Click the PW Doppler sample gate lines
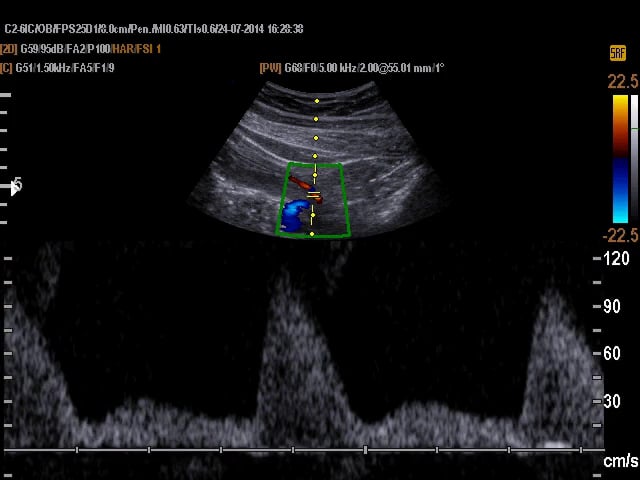The width and height of the screenshot is (640, 480). coord(313,196)
